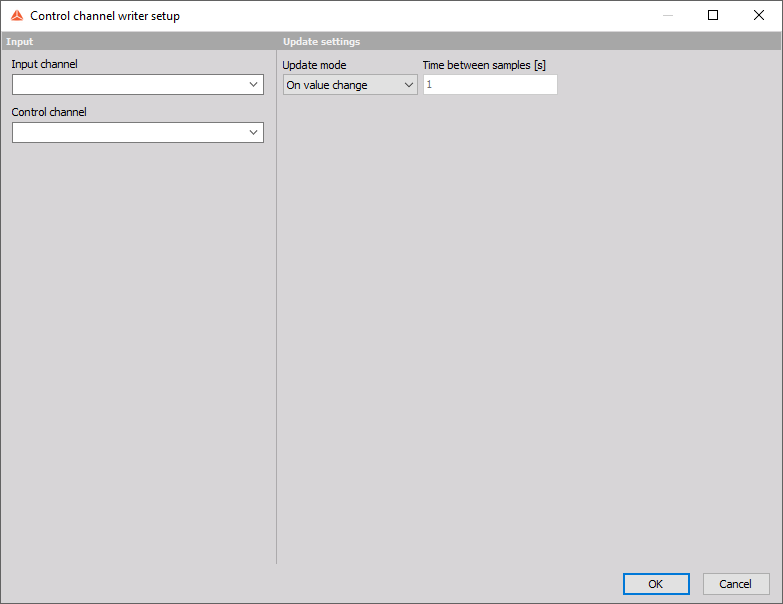This screenshot has height=604, width=783.
Task: Click the Input section header
Action: pyautogui.click(x=19, y=42)
